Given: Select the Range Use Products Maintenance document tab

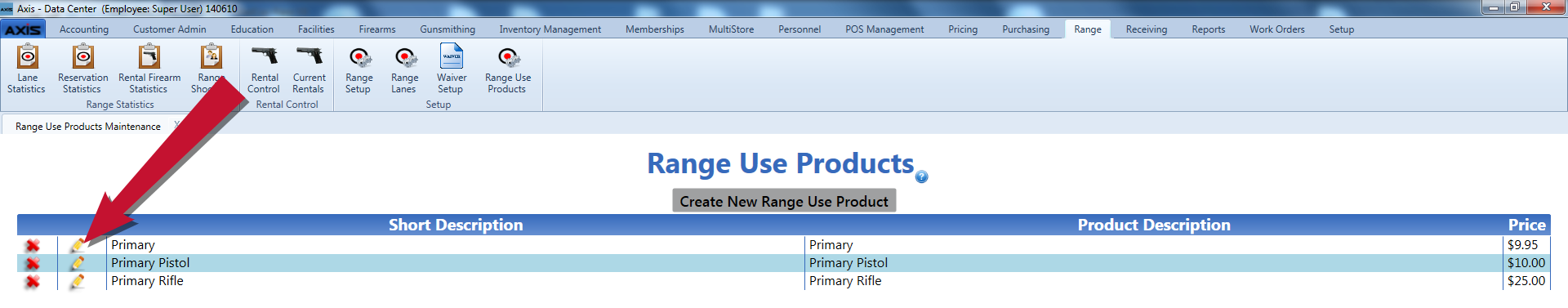Looking at the screenshot, I should pyautogui.click(x=88, y=127).
